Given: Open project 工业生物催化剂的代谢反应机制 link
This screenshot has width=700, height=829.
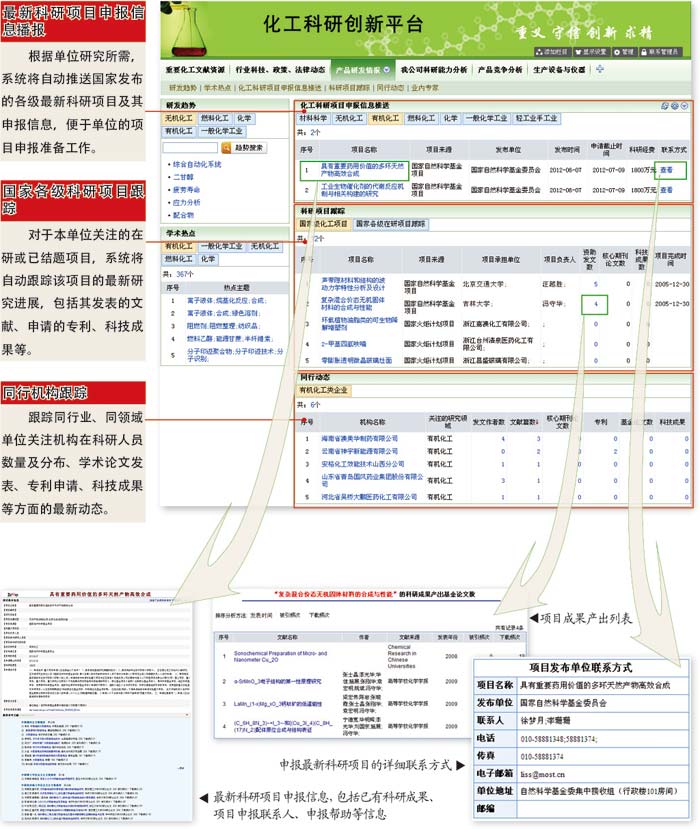Looking at the screenshot, I should point(362,190).
